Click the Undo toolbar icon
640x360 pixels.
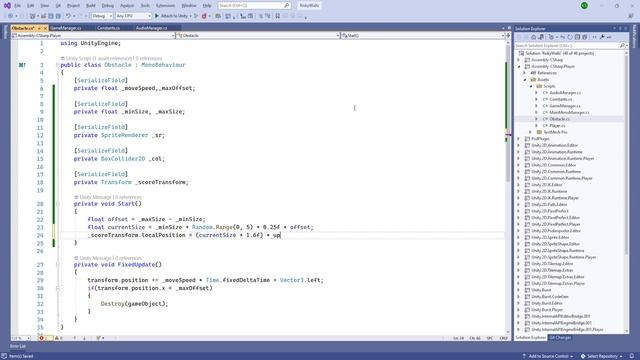(x=68, y=16)
